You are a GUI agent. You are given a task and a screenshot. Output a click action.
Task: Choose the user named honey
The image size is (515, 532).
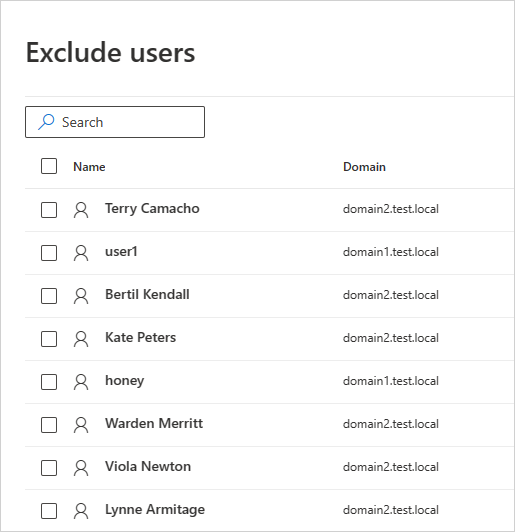[125, 381]
